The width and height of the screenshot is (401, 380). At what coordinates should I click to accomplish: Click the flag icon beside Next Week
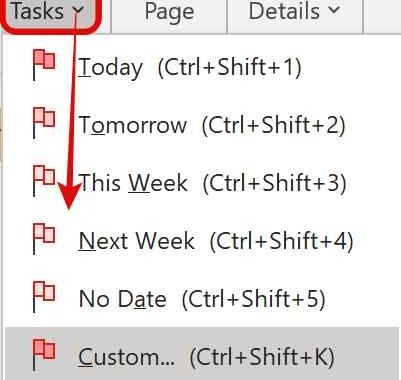tap(44, 239)
